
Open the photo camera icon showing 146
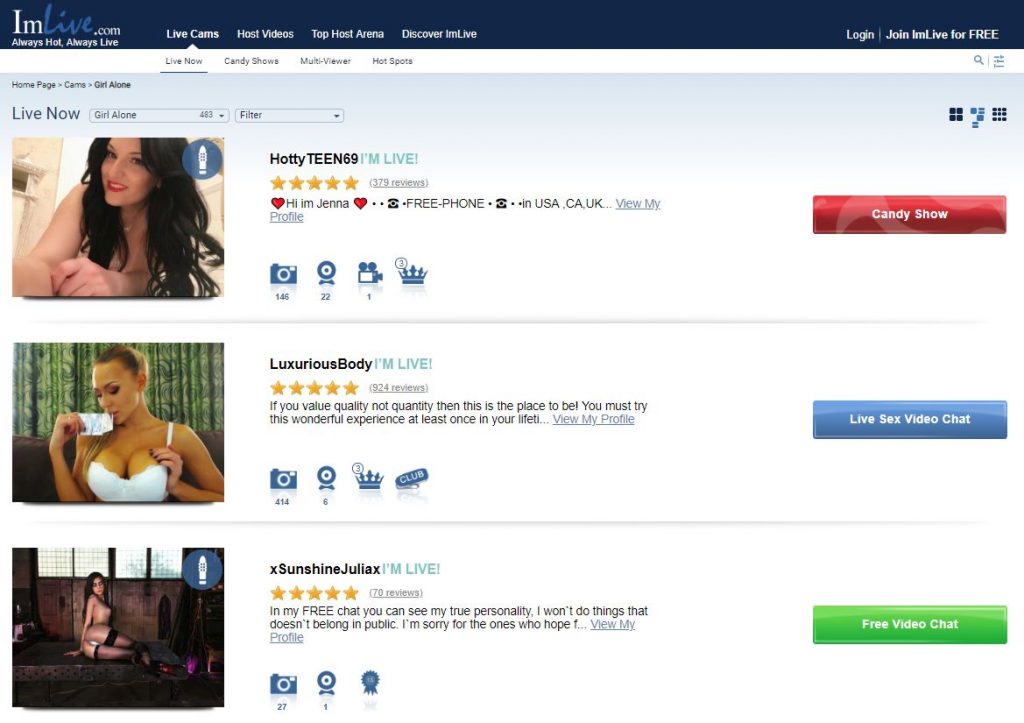coord(283,273)
